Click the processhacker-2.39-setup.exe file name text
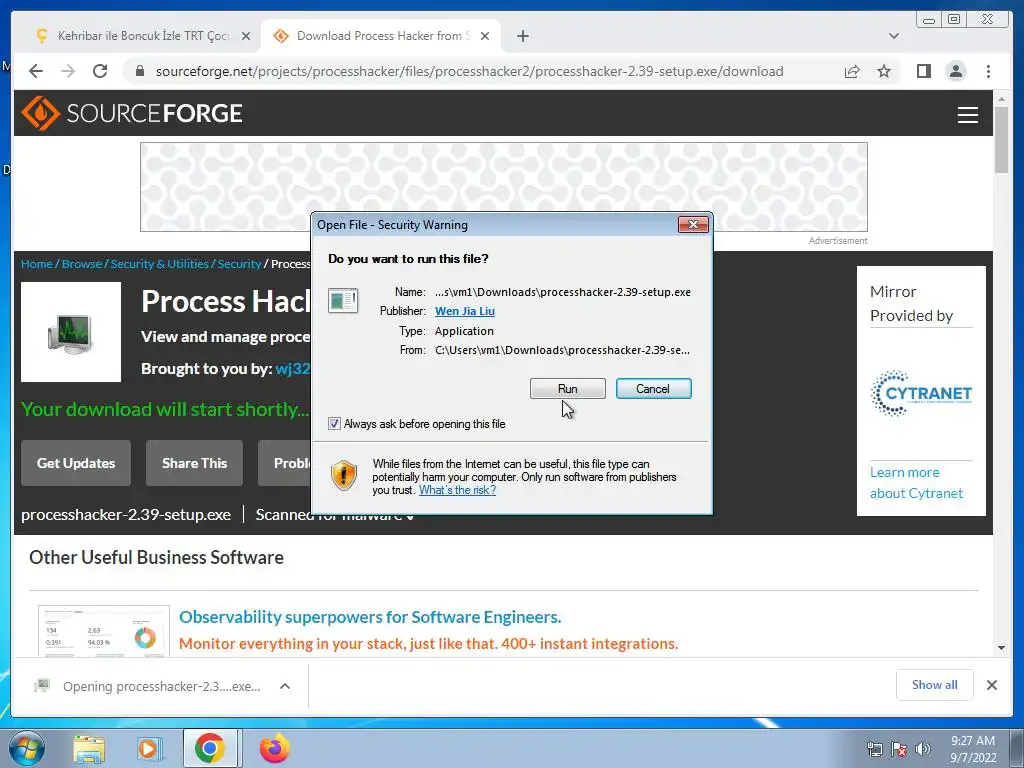Viewport: 1024px width, 768px height. click(x=126, y=515)
